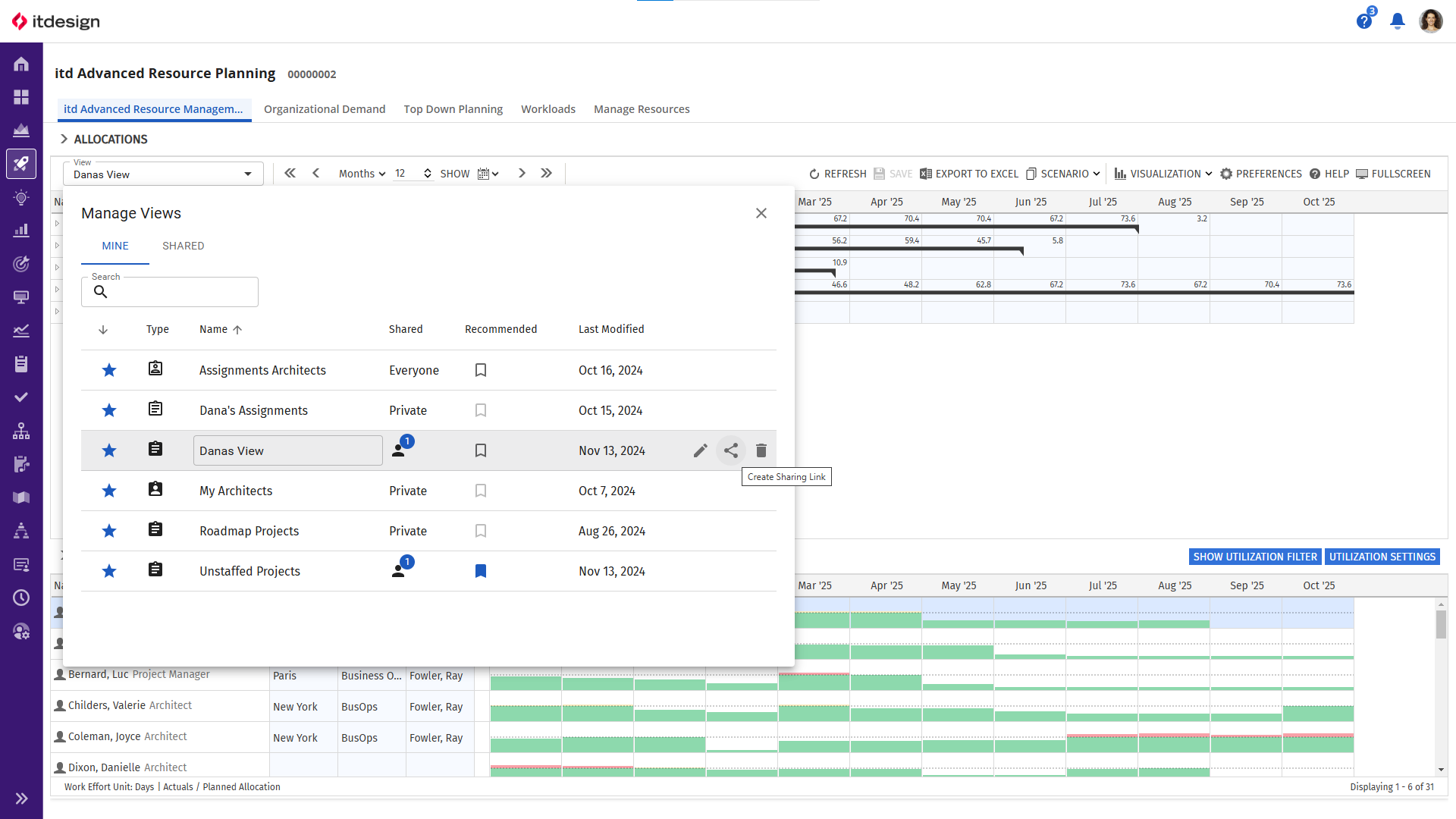
Task: Sort by Last Modified column
Action: click(x=611, y=329)
